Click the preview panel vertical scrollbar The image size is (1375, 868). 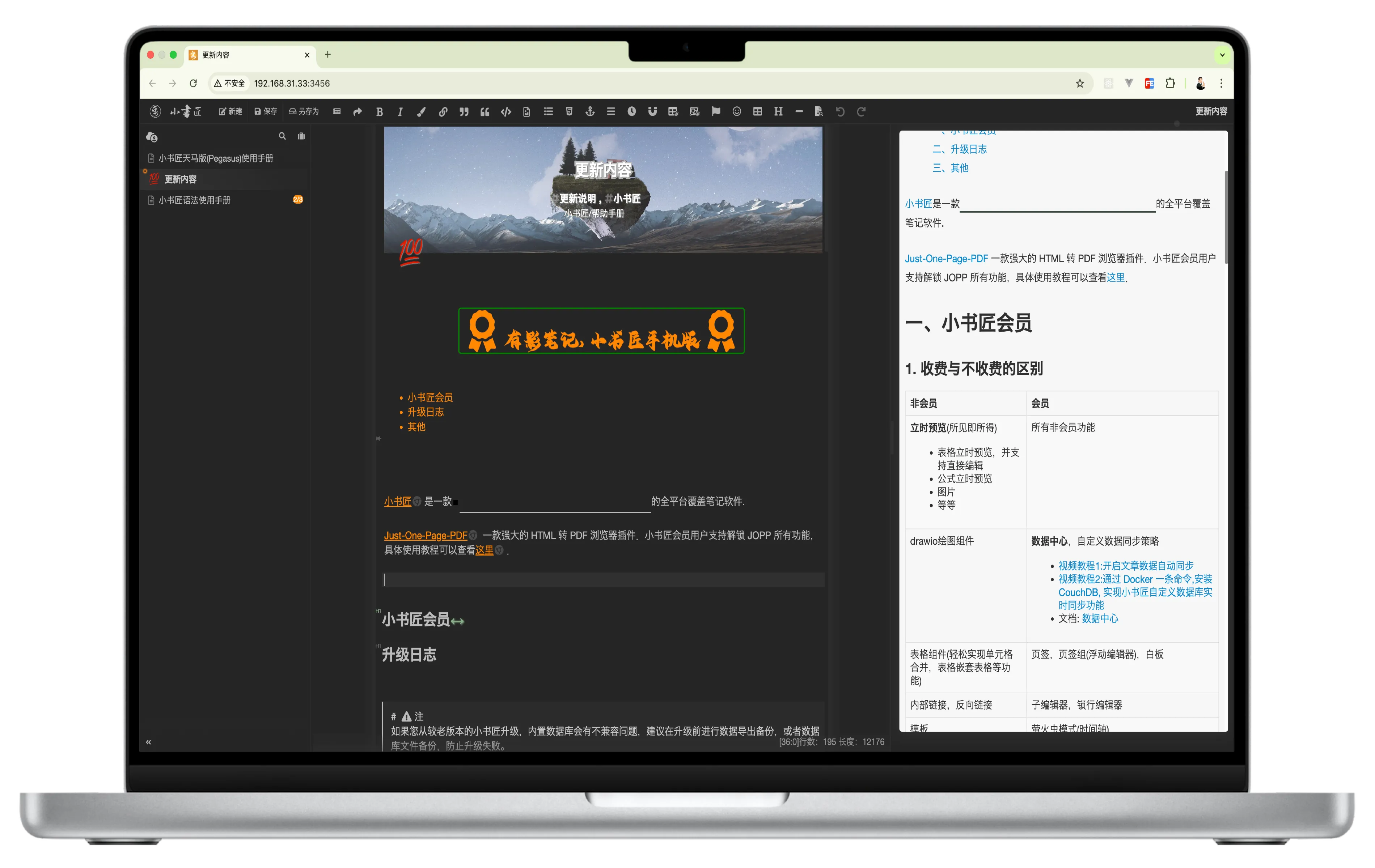pyautogui.click(x=1226, y=217)
